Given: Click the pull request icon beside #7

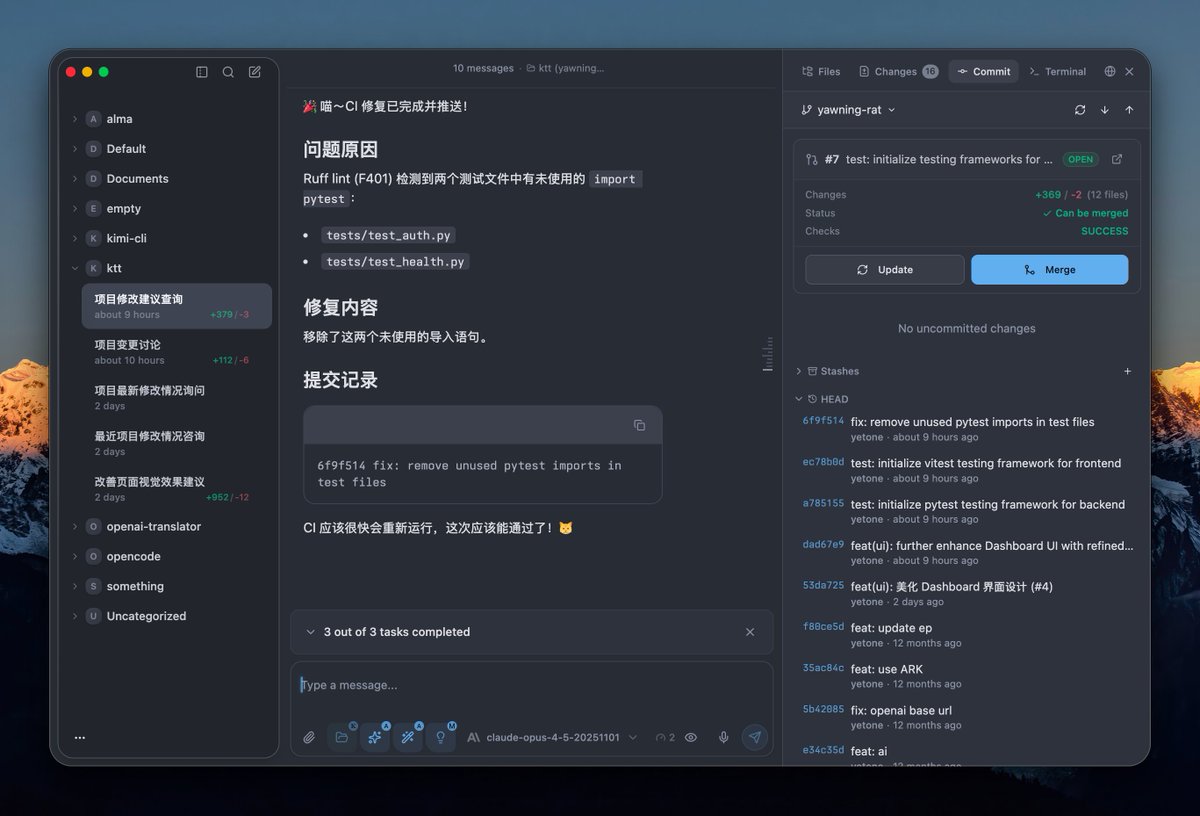Looking at the screenshot, I should 812,159.
